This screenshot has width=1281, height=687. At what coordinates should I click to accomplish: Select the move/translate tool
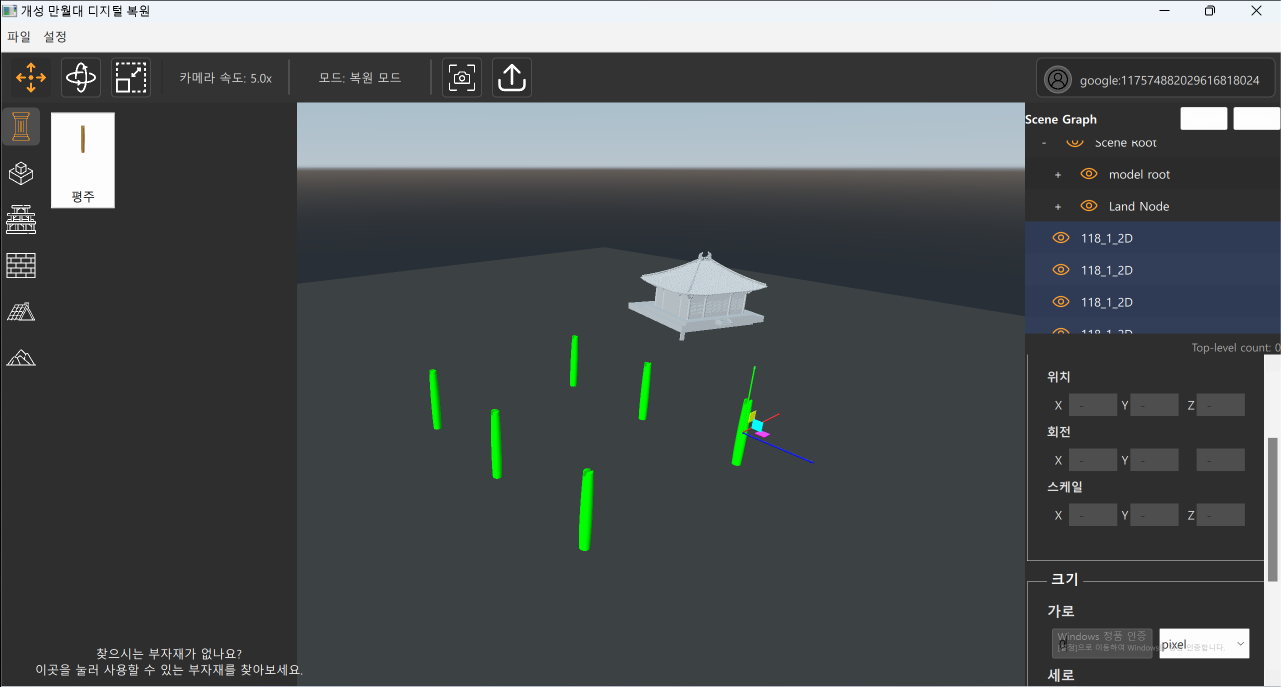click(x=31, y=78)
